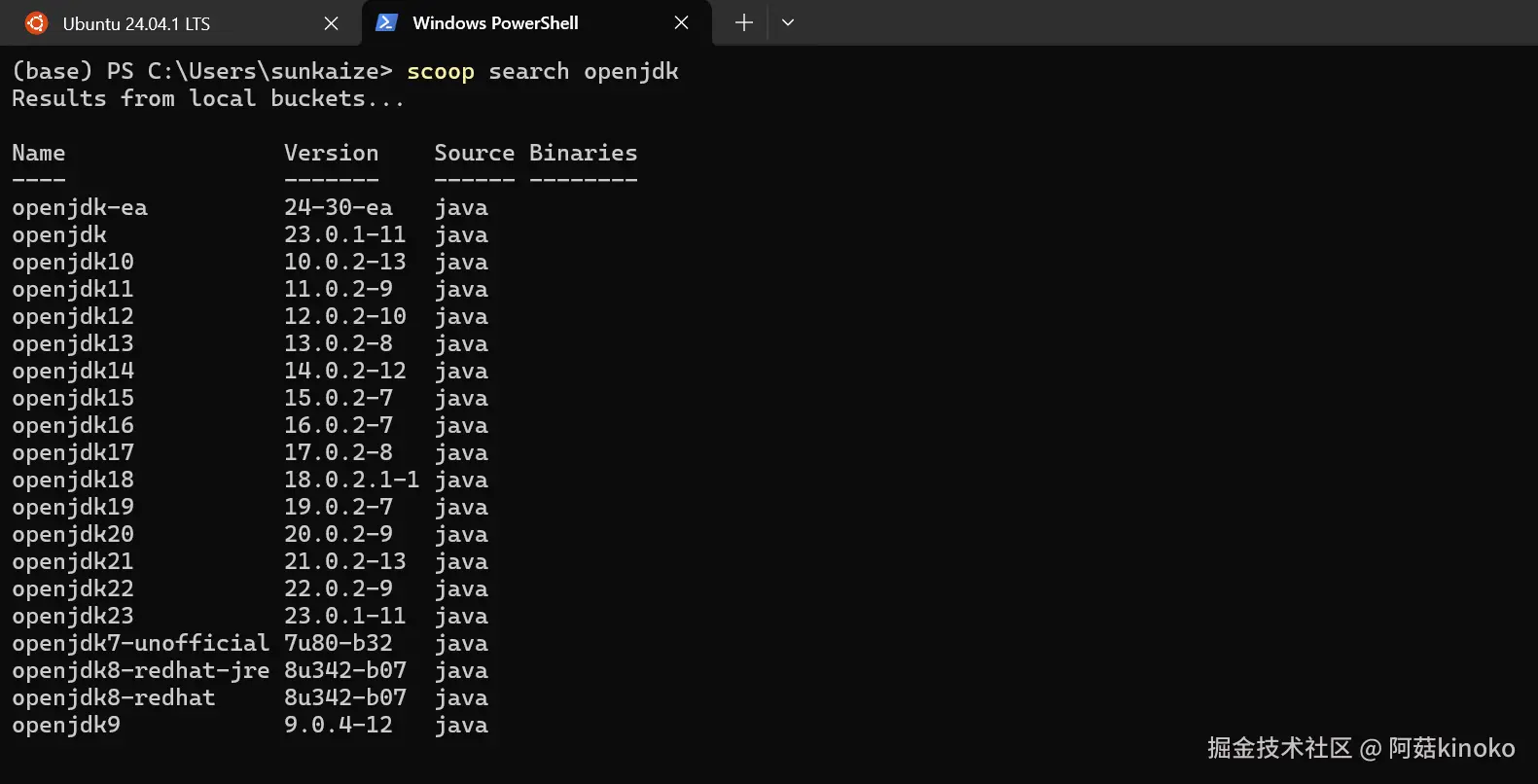Image resolution: width=1538 pixels, height=784 pixels.
Task: Click the 'Results from local buckets...' line
Action: pos(207,98)
